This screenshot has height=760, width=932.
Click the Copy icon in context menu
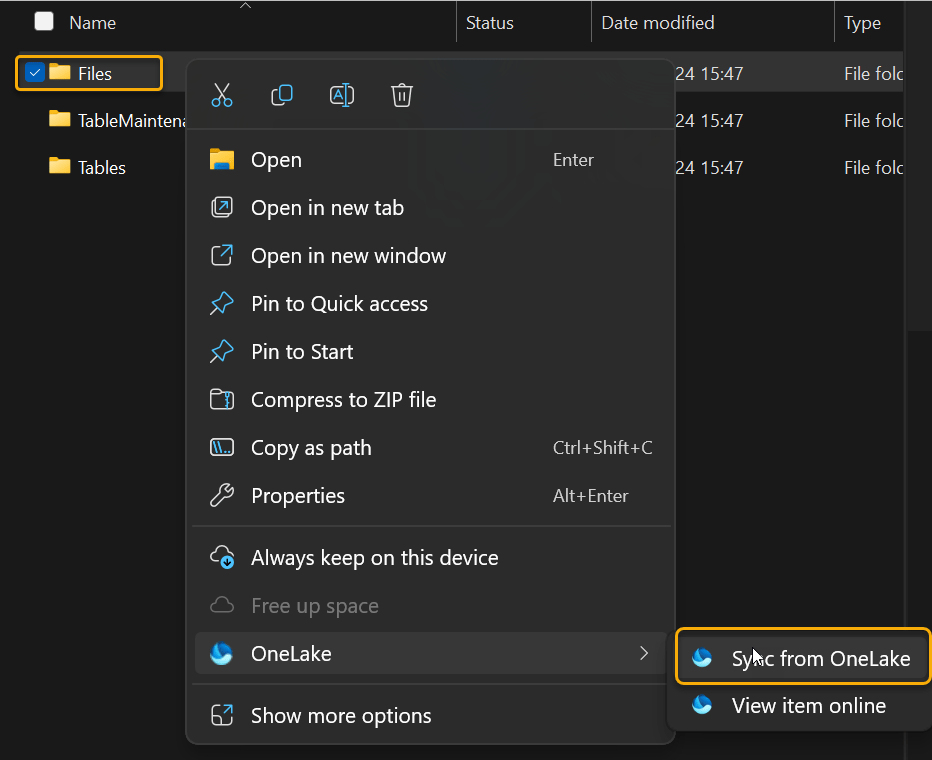tap(282, 95)
